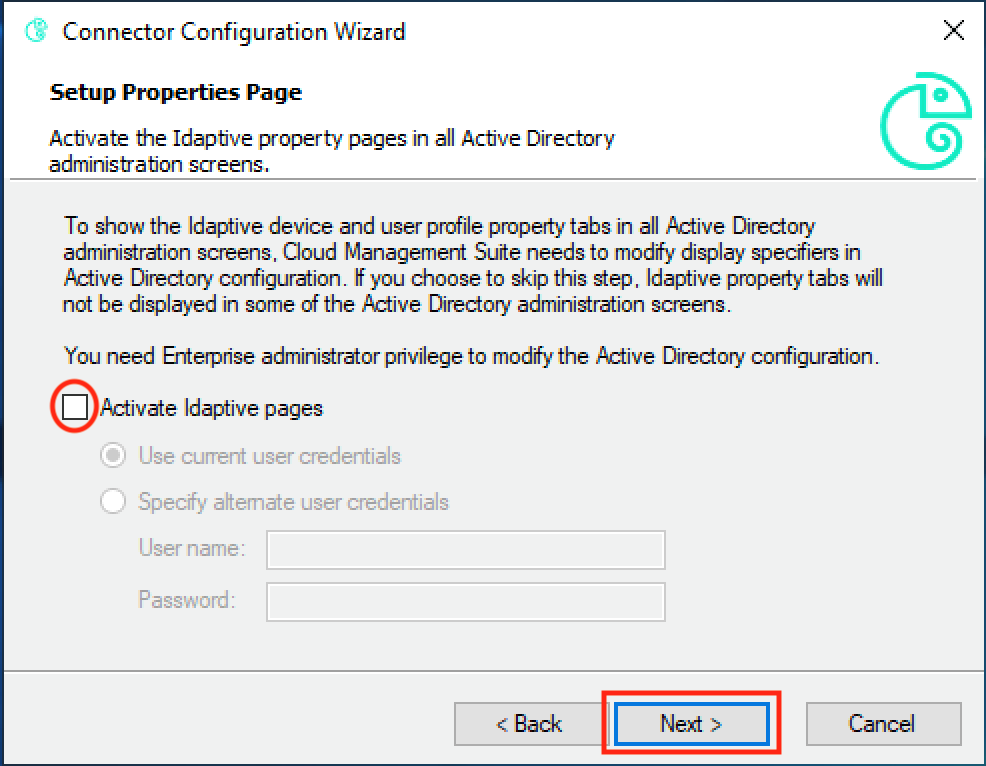Select Use current user credentials option
Image resolution: width=986 pixels, height=766 pixels.
point(113,455)
